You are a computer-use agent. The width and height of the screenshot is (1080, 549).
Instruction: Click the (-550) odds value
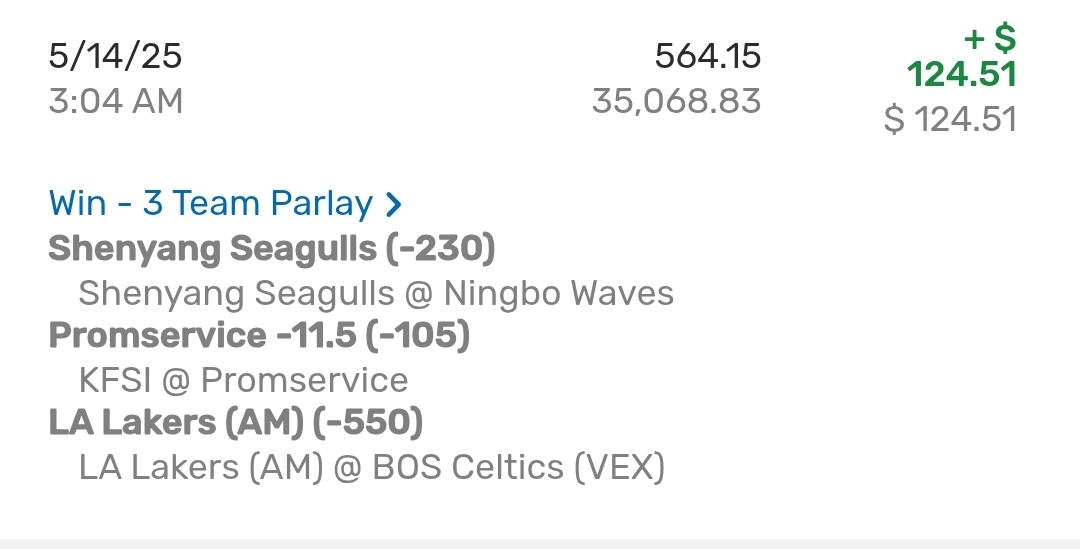368,423
